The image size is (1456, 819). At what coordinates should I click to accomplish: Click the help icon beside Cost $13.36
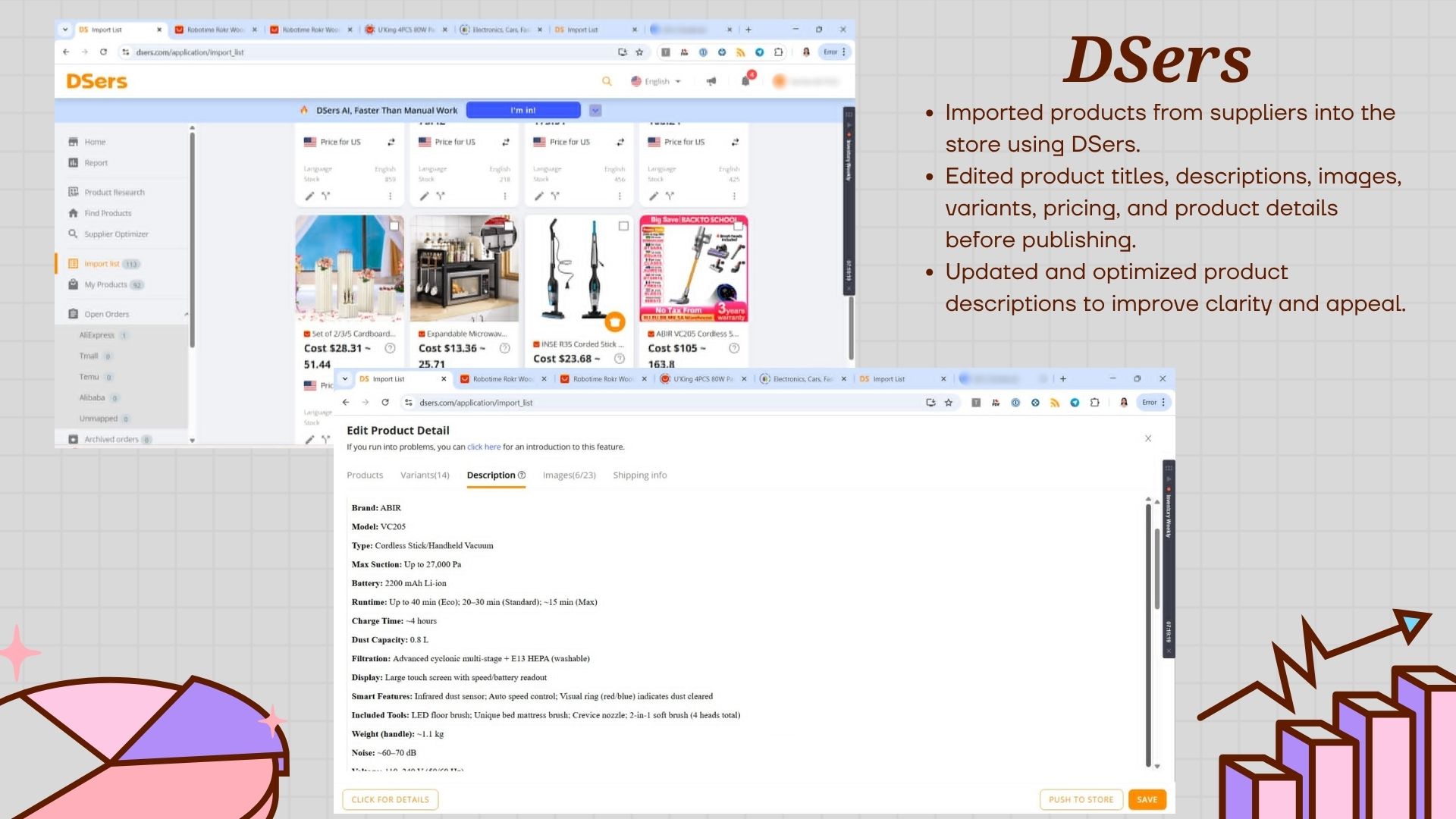point(505,348)
